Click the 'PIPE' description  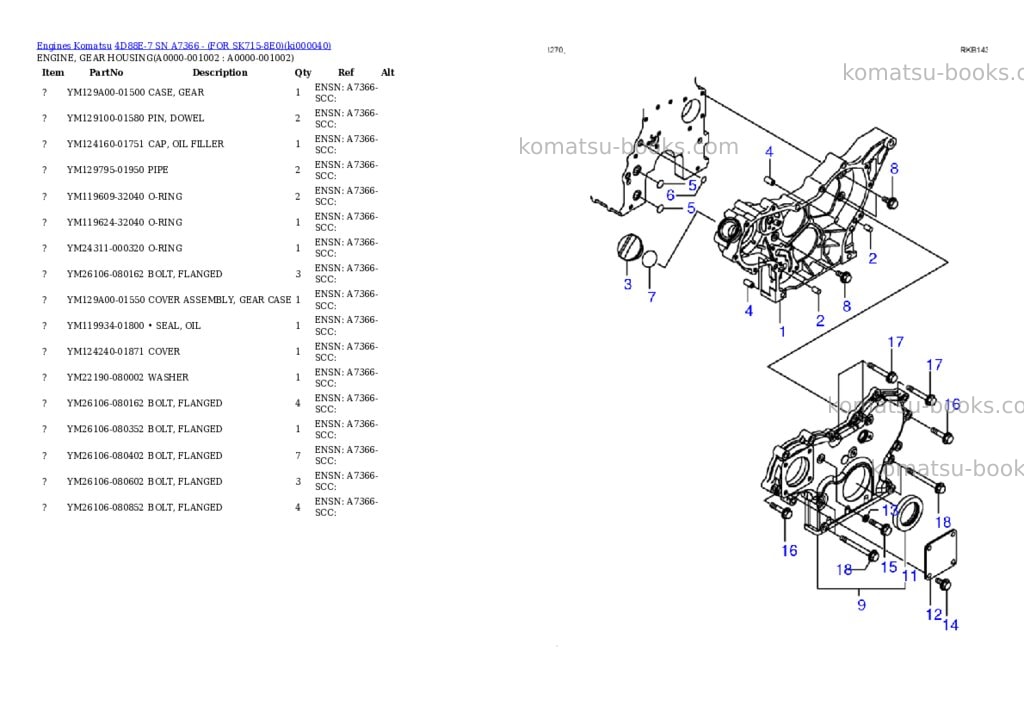(x=158, y=170)
